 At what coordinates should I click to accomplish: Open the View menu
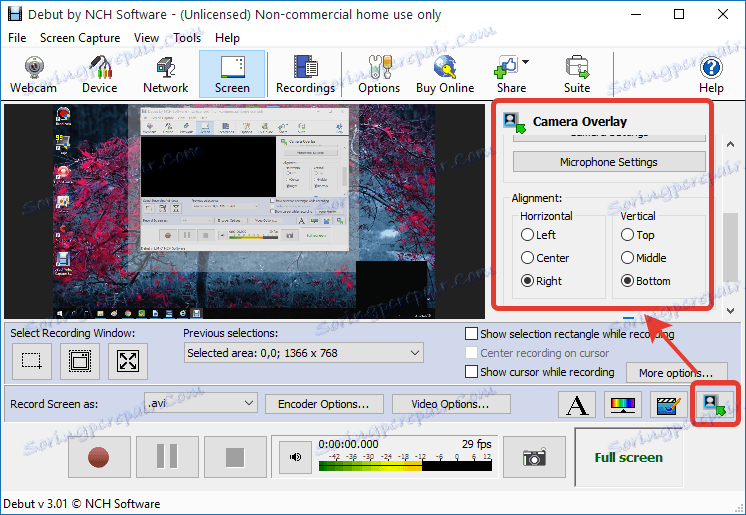tap(146, 38)
